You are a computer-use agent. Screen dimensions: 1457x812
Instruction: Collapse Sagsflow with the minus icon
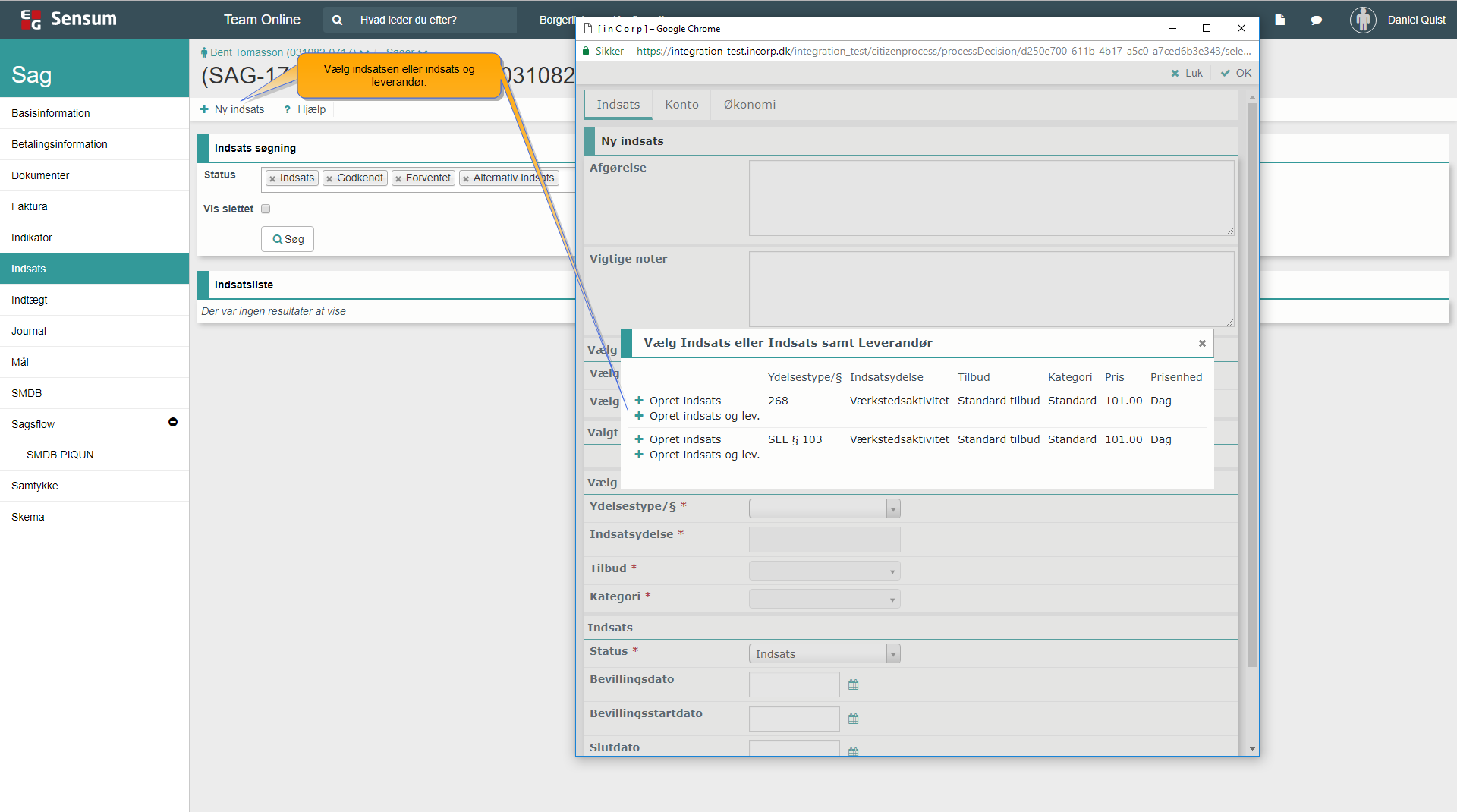tap(173, 422)
